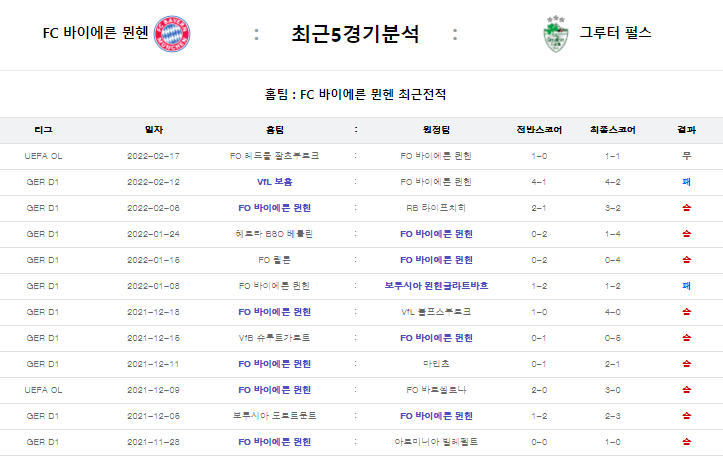Select the 2022-02-17 UEFA CL match row
The width and height of the screenshot is (723, 456).
point(362,156)
